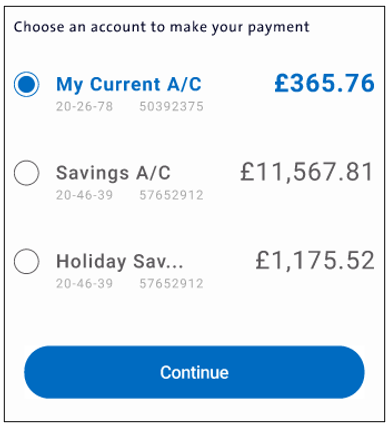This screenshot has width=390, height=427.
Task: Select the My Current A/C radio button
Action: (x=26, y=84)
